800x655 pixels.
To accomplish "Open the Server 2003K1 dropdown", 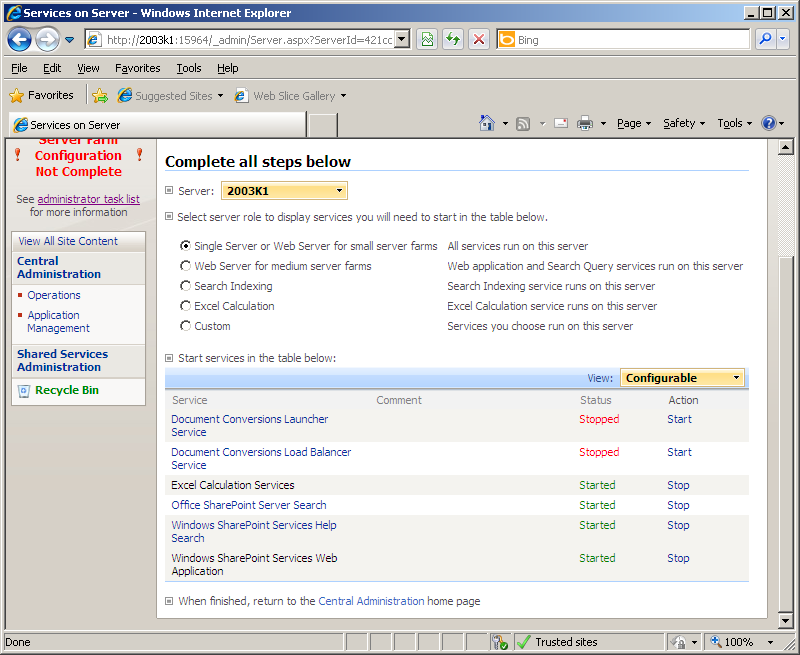I will [284, 191].
